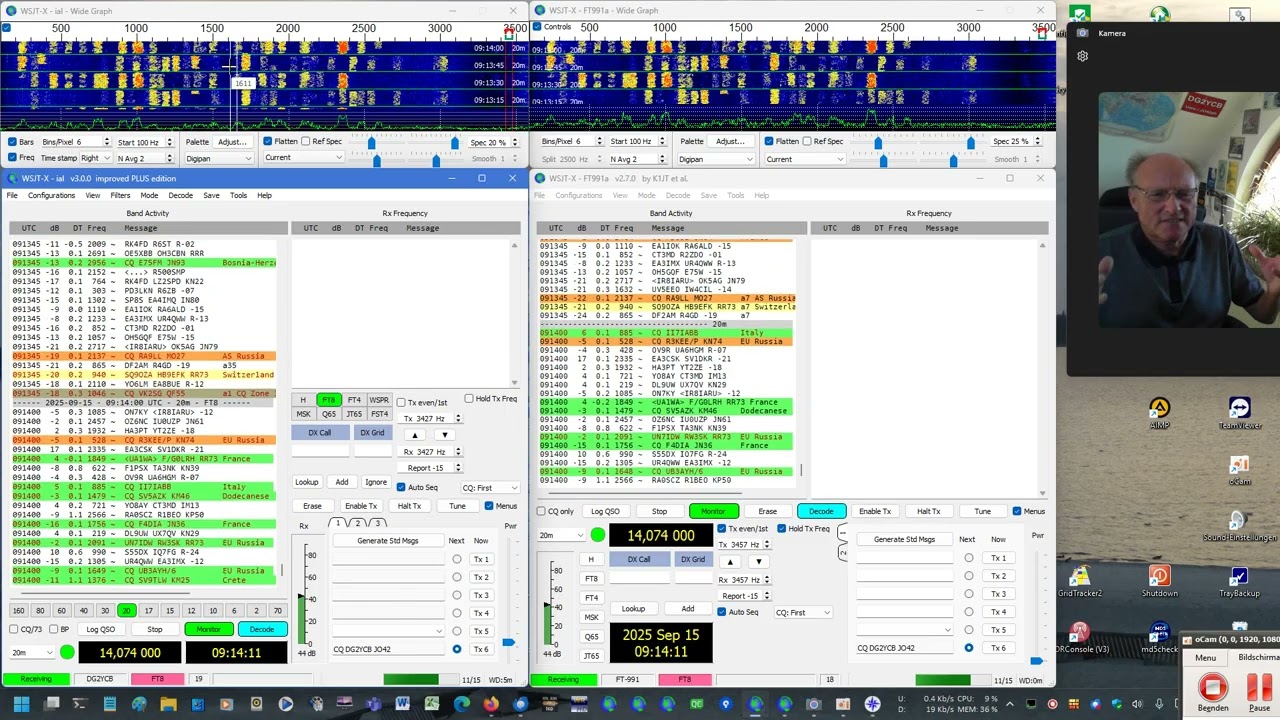1280x720 pixels.
Task: Open the Windows Start menu
Action: click(23, 705)
